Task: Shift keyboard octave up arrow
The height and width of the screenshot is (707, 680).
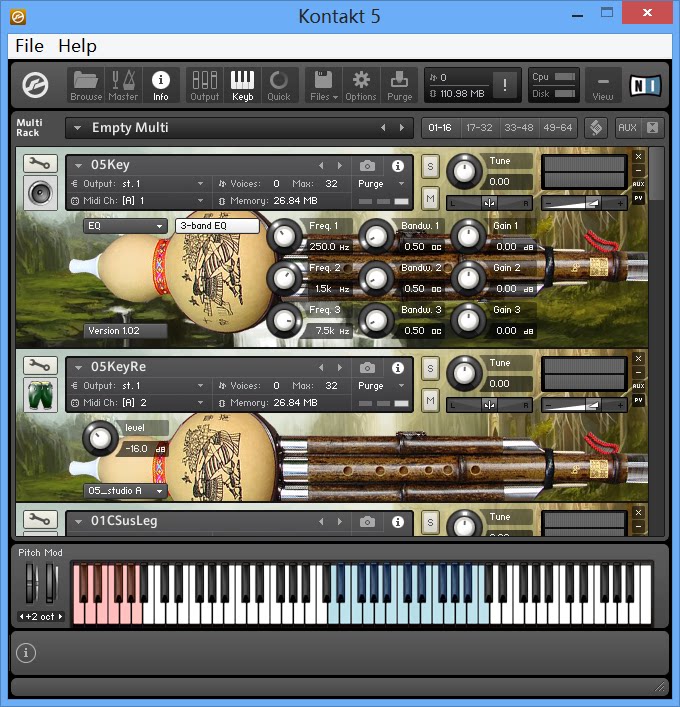Action: coord(61,616)
